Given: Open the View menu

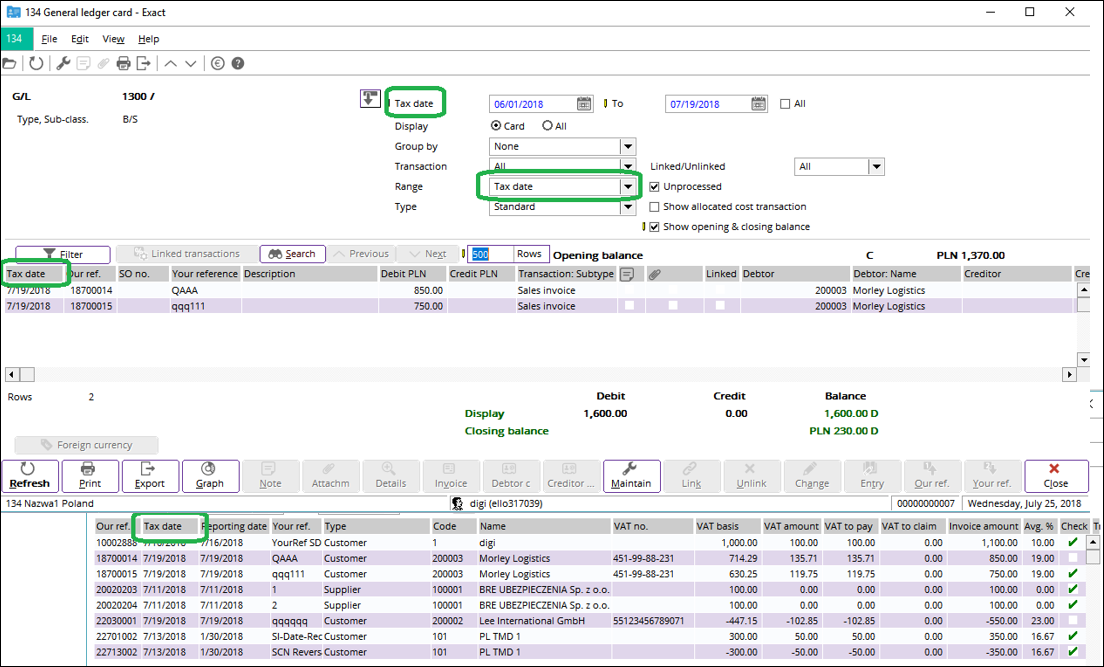Looking at the screenshot, I should [x=113, y=39].
